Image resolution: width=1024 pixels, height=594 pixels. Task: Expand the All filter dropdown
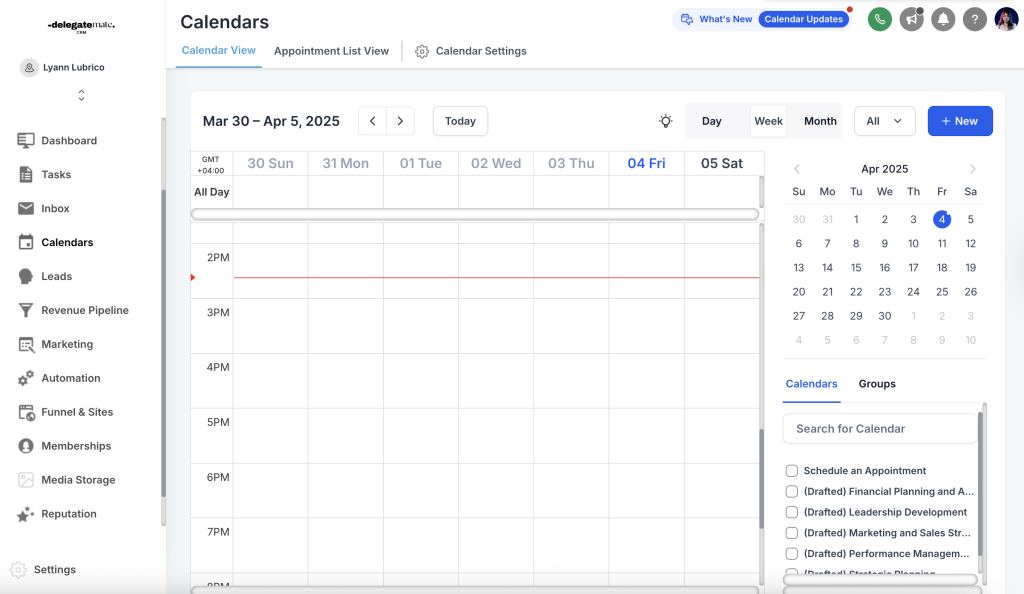[884, 121]
